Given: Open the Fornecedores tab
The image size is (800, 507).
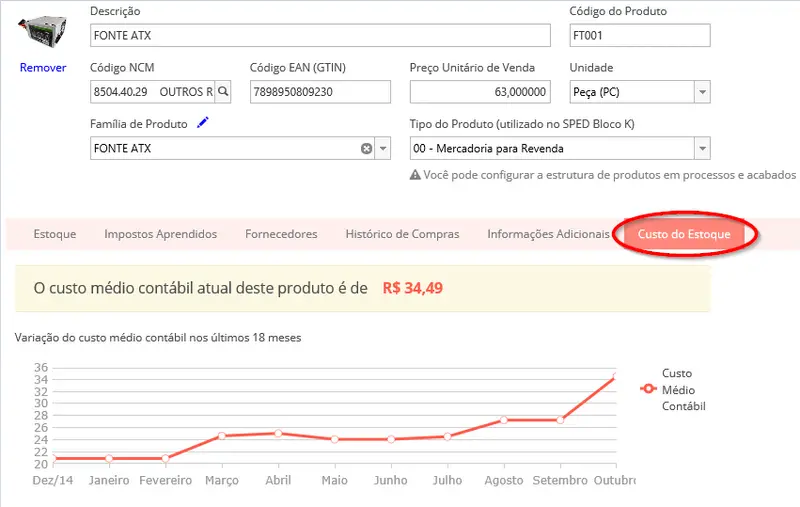Looking at the screenshot, I should click(281, 234).
